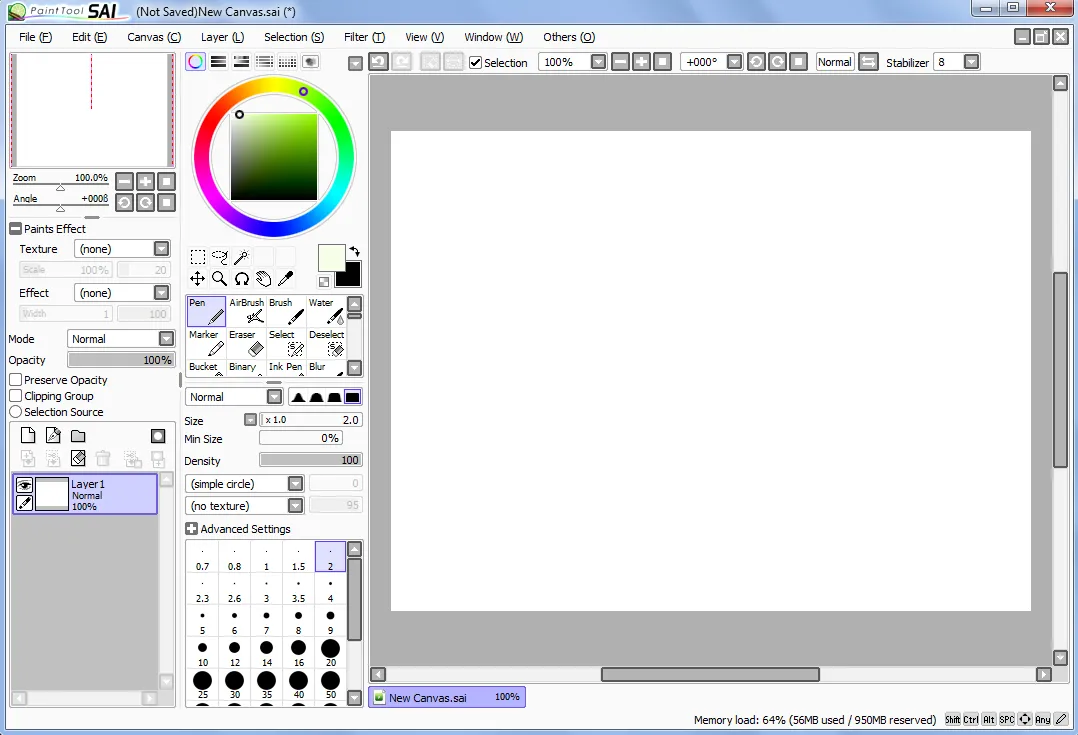Create a new linework layer
The height and width of the screenshot is (735, 1078).
pos(53,435)
